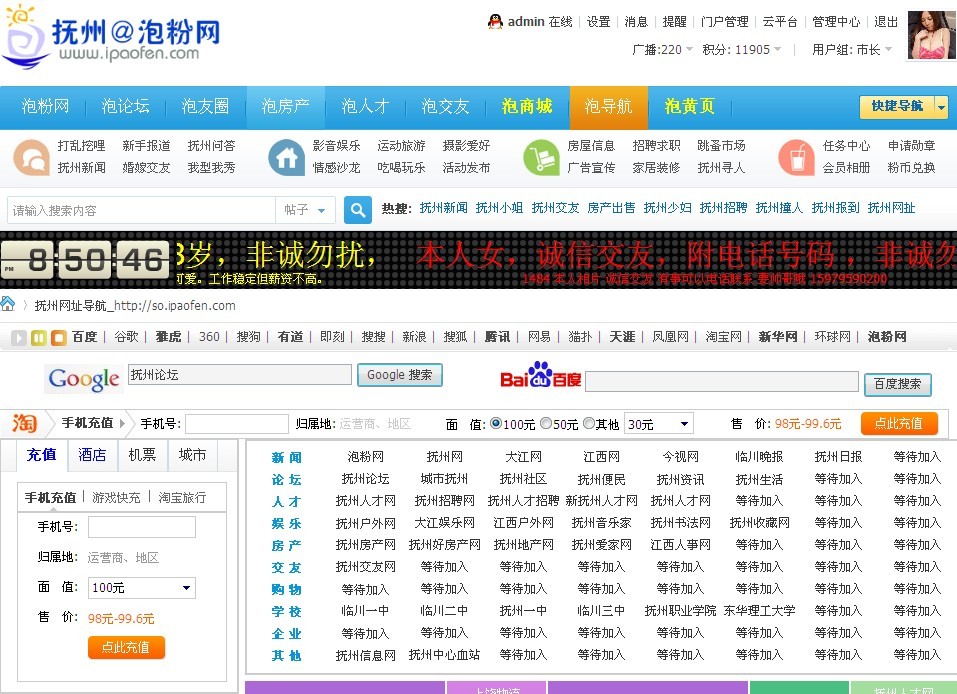
Task: Click the 抚州招聘 hot search link
Action: click(x=723, y=208)
